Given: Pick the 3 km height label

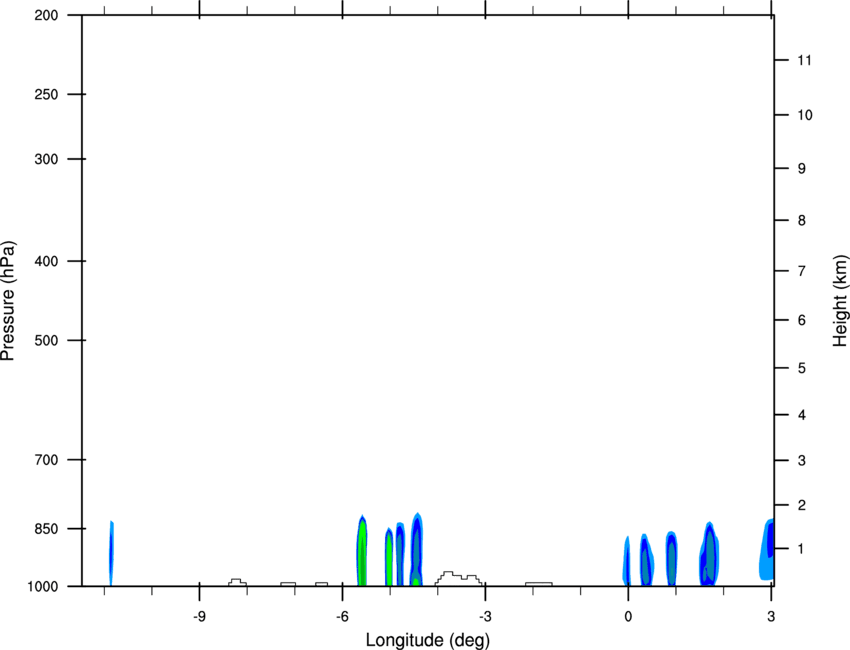Looking at the screenshot, I should click(801, 461).
